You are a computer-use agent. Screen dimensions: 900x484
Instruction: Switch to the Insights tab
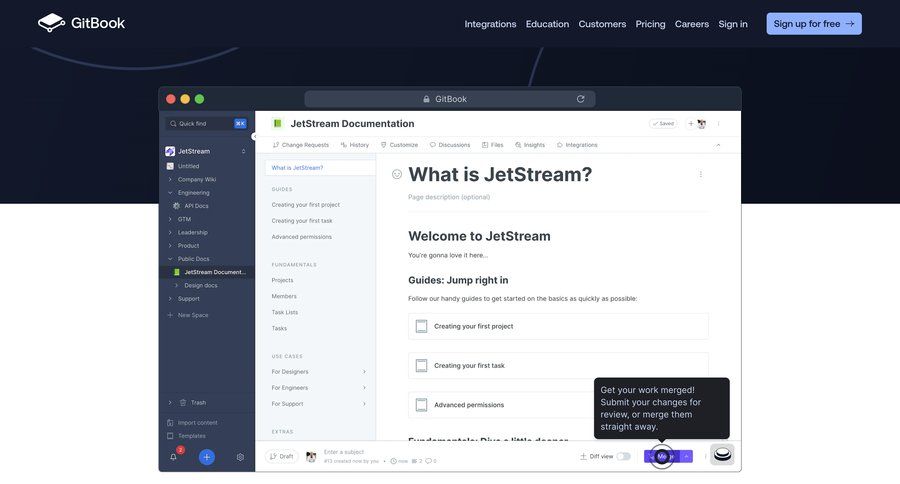click(x=529, y=145)
